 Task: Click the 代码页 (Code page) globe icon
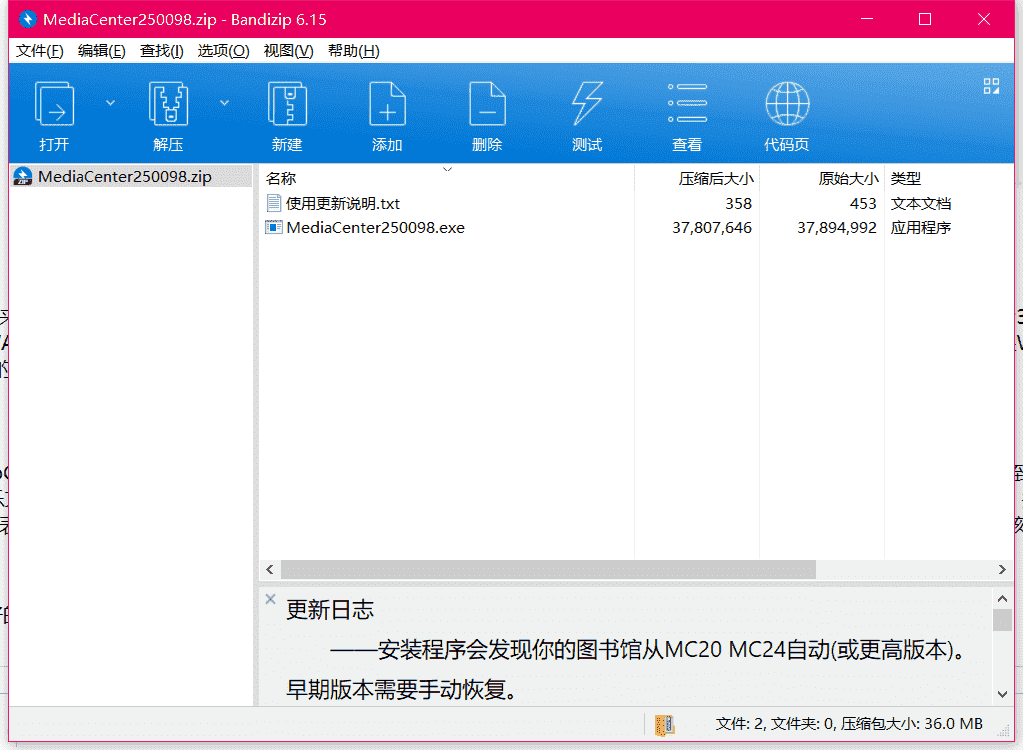787,104
